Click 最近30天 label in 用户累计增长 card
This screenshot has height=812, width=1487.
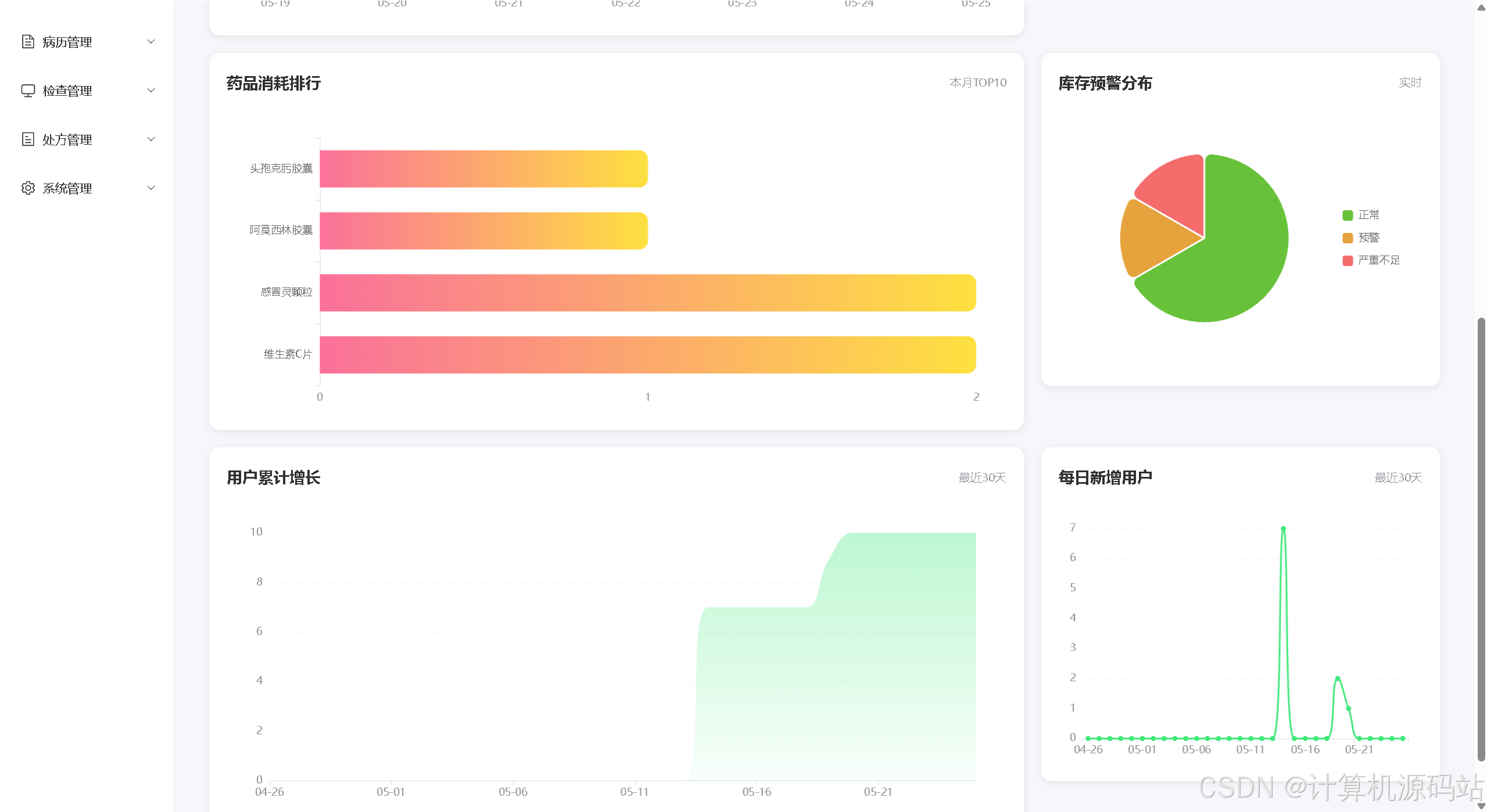982,477
